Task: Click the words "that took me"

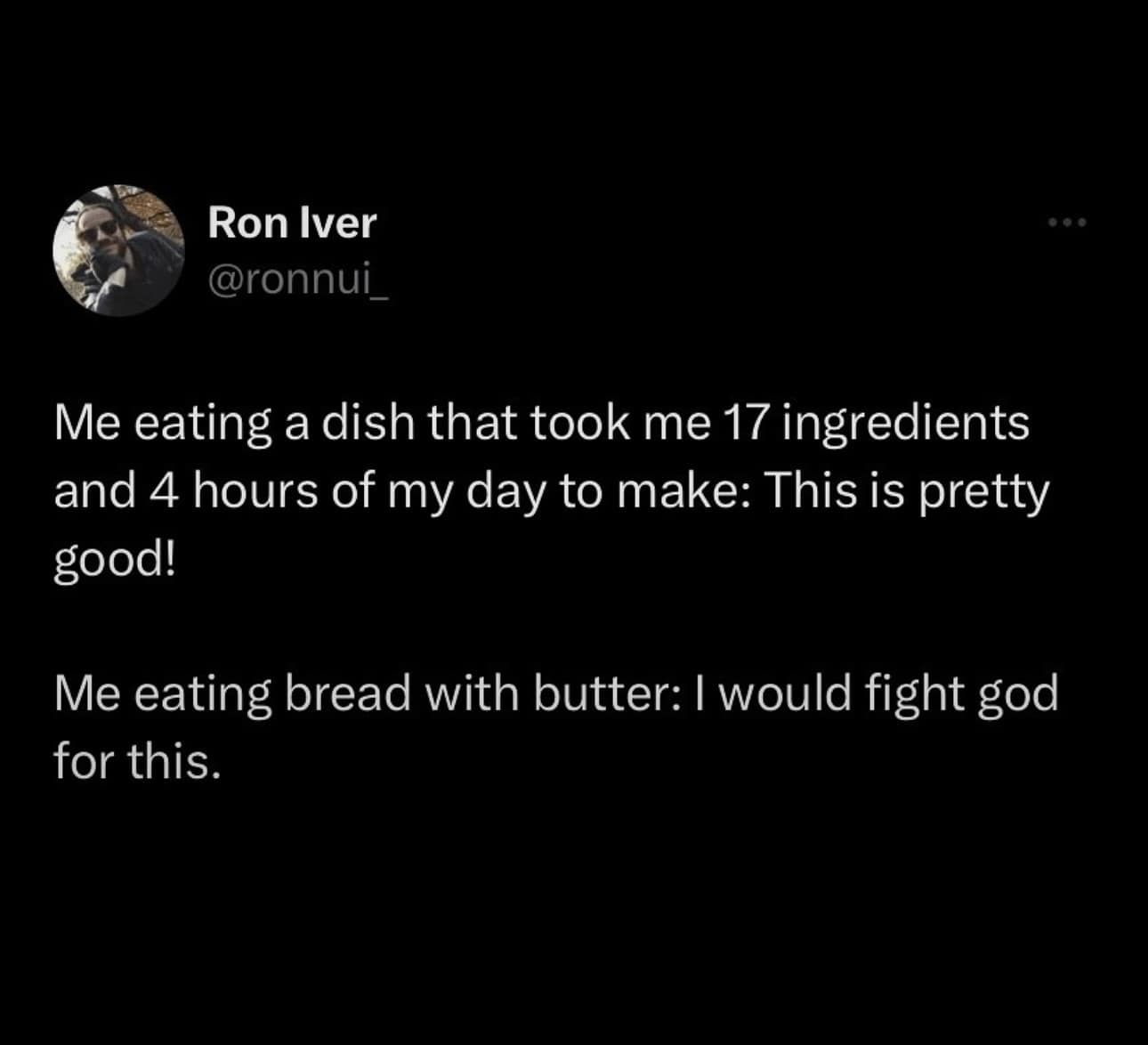Action: pos(570,423)
